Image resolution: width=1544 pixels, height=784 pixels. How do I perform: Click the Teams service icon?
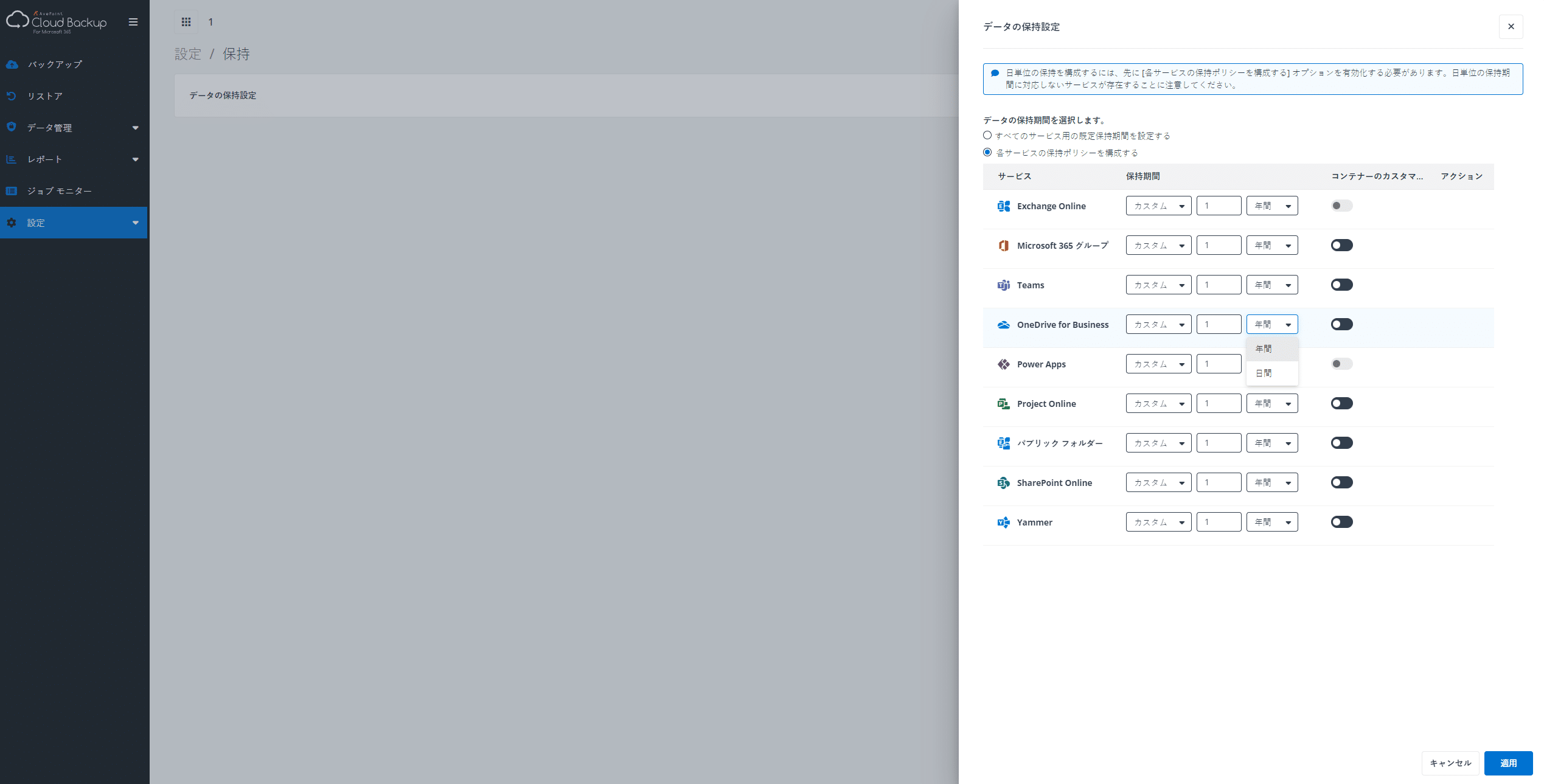point(1004,285)
